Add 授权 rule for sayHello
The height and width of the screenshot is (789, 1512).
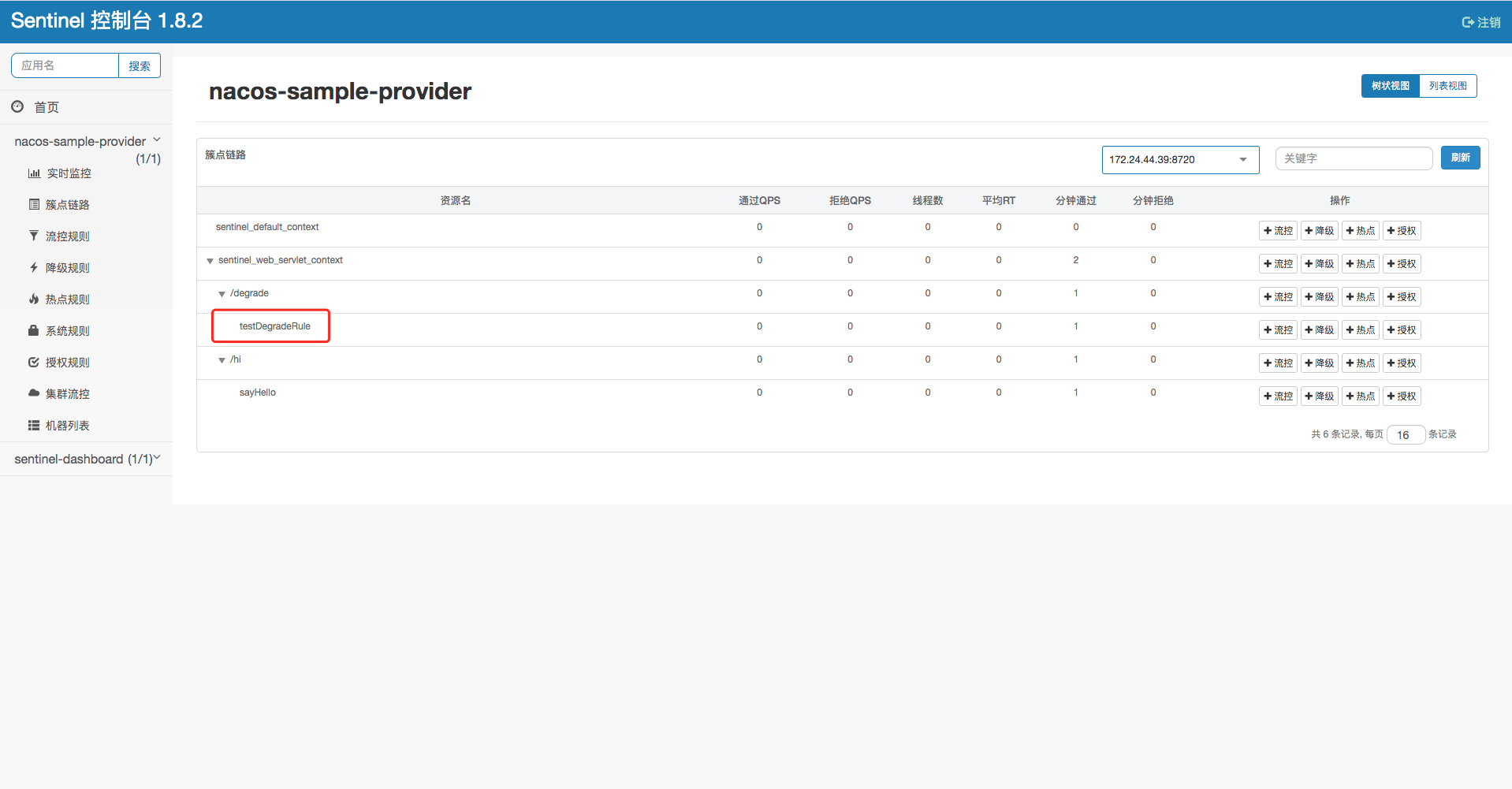pyautogui.click(x=1401, y=396)
